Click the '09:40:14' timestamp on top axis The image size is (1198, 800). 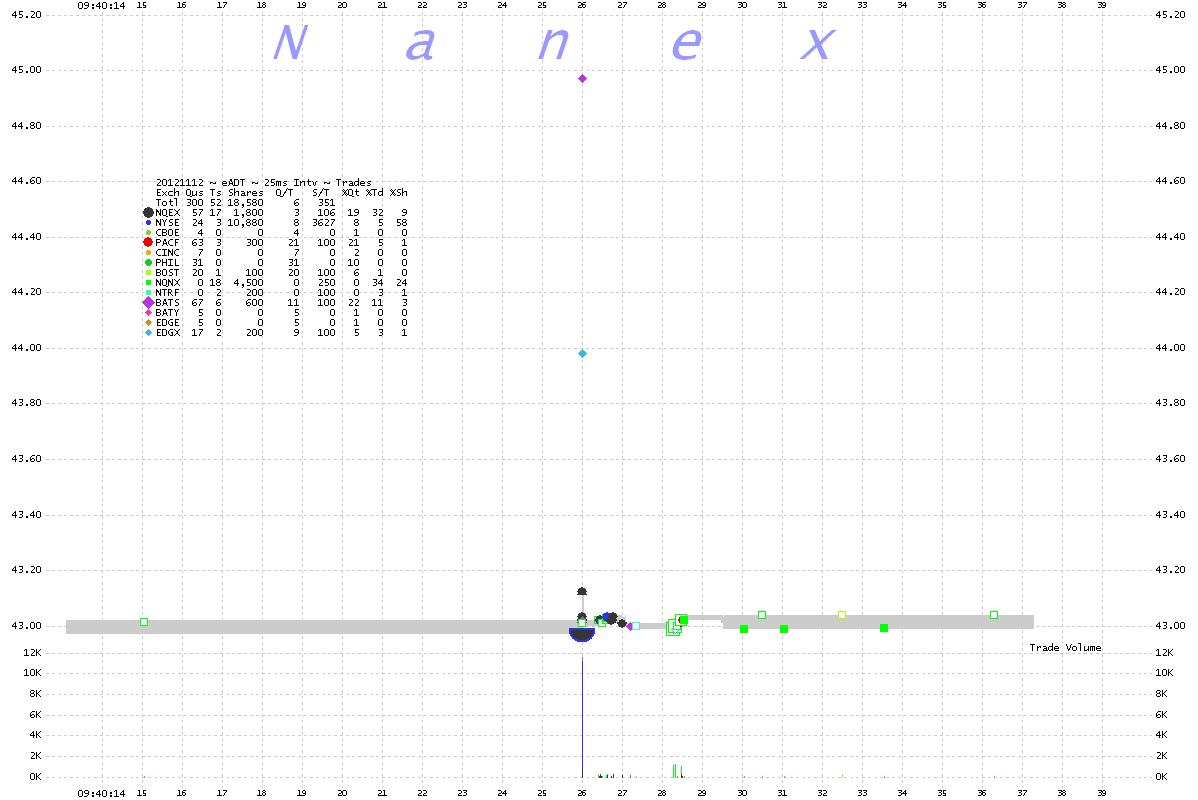point(102,5)
